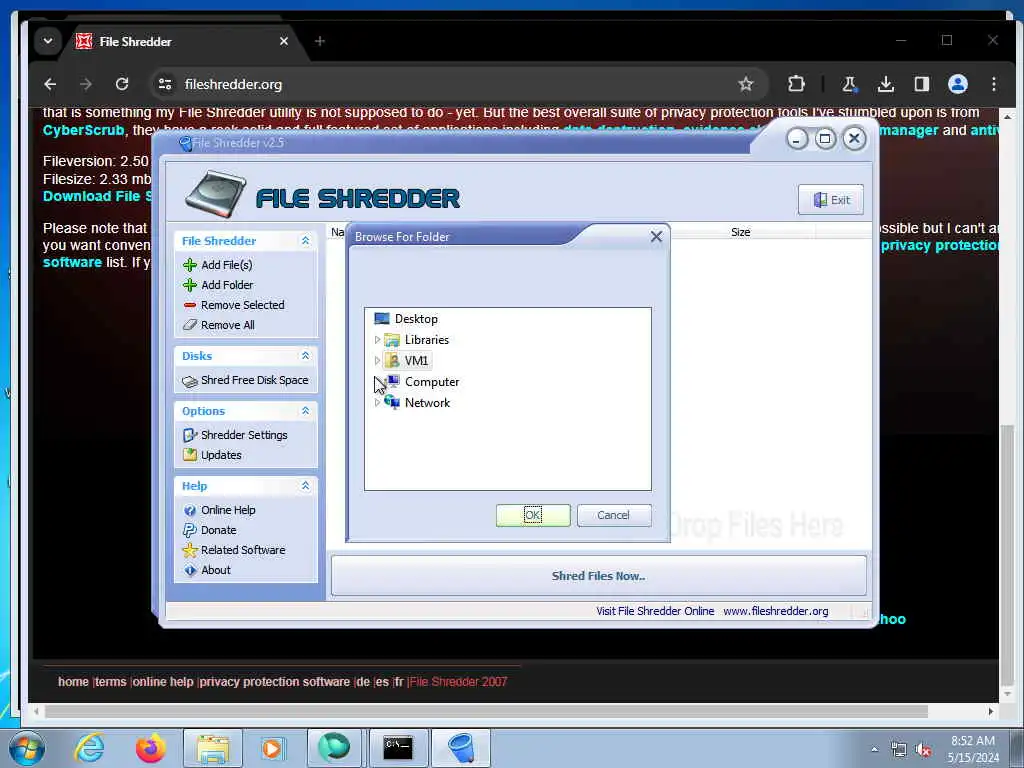The width and height of the screenshot is (1024, 768).
Task: Click the Size column header
Action: coord(741,232)
